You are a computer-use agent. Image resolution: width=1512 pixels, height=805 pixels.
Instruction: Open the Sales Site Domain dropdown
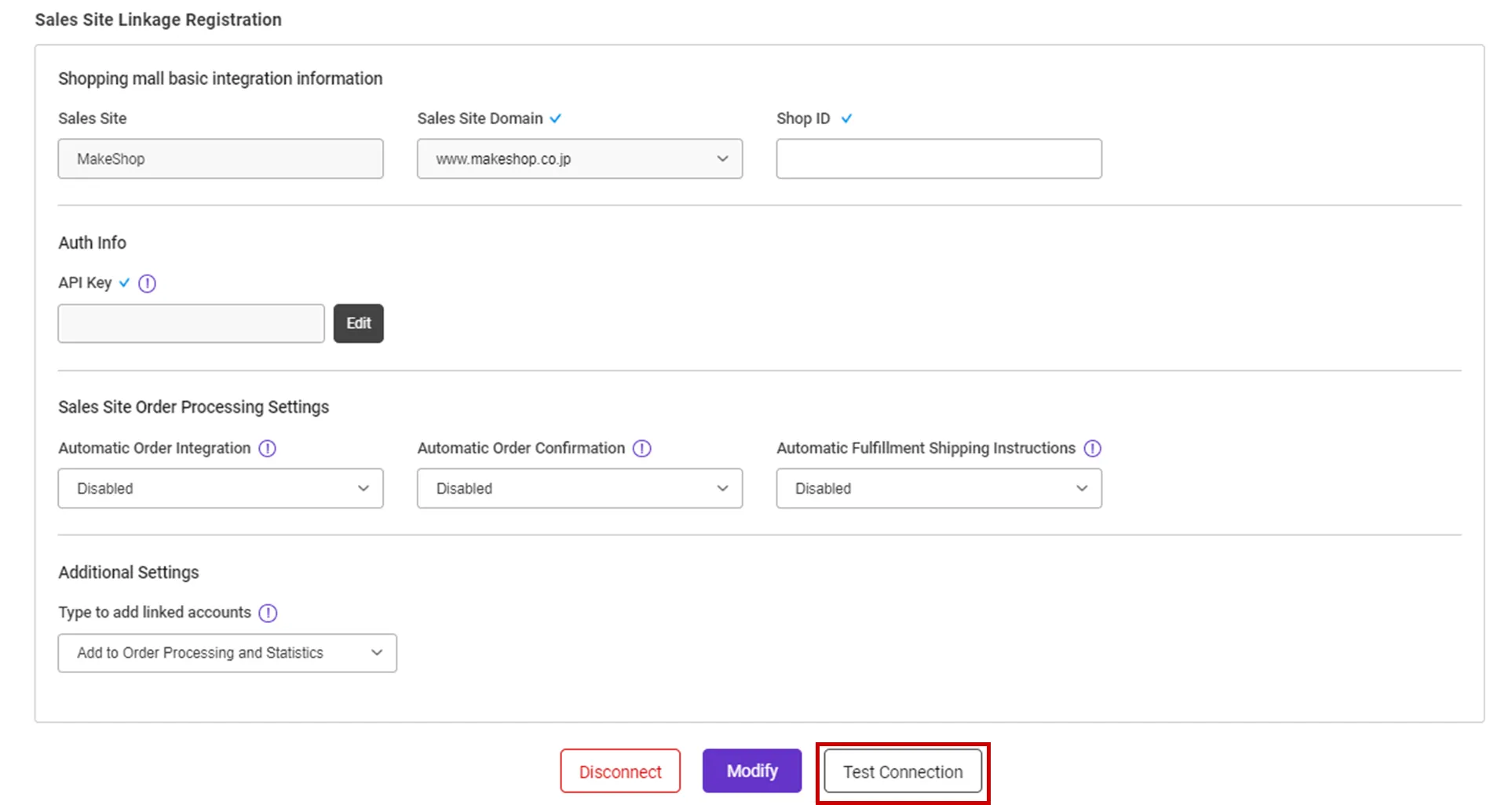point(579,159)
